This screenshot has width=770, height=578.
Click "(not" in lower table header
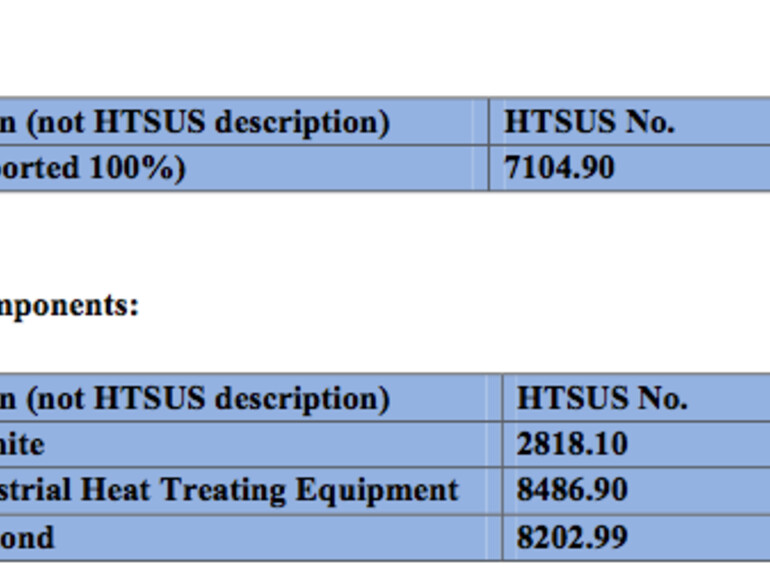coord(57,399)
